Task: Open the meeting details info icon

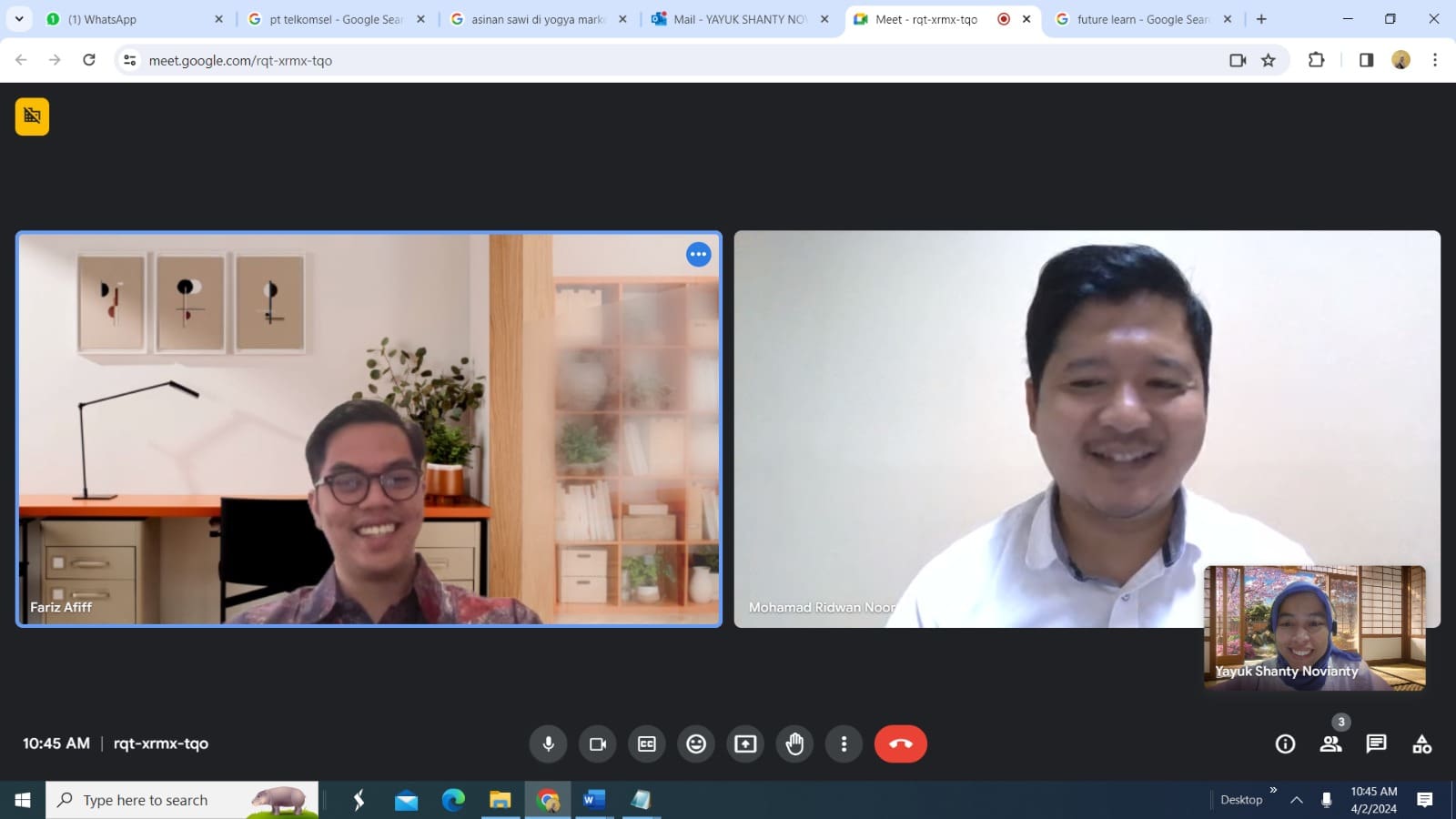Action: pos(1285,743)
